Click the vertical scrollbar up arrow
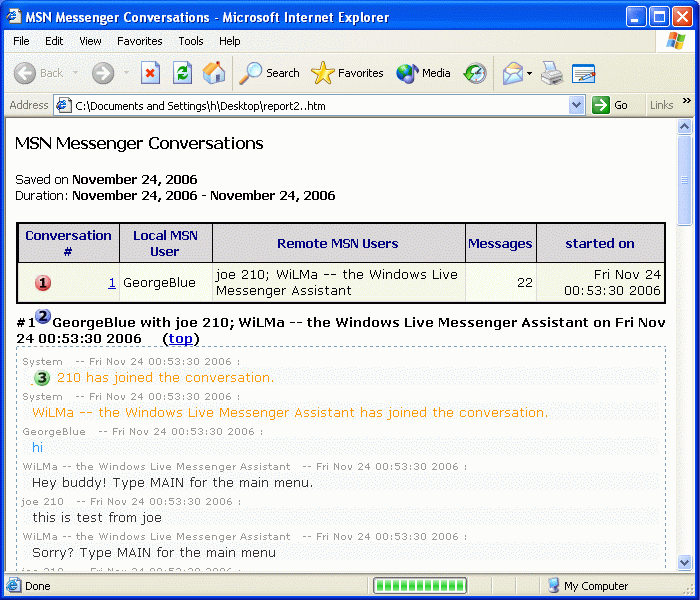 tap(684, 127)
